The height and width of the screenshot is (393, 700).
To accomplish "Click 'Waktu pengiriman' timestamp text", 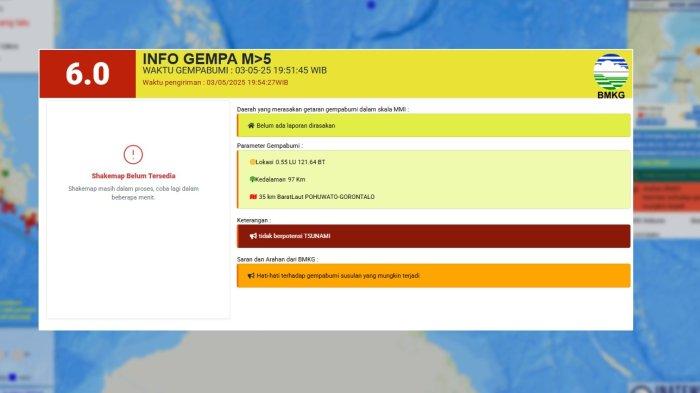I will pos(215,83).
